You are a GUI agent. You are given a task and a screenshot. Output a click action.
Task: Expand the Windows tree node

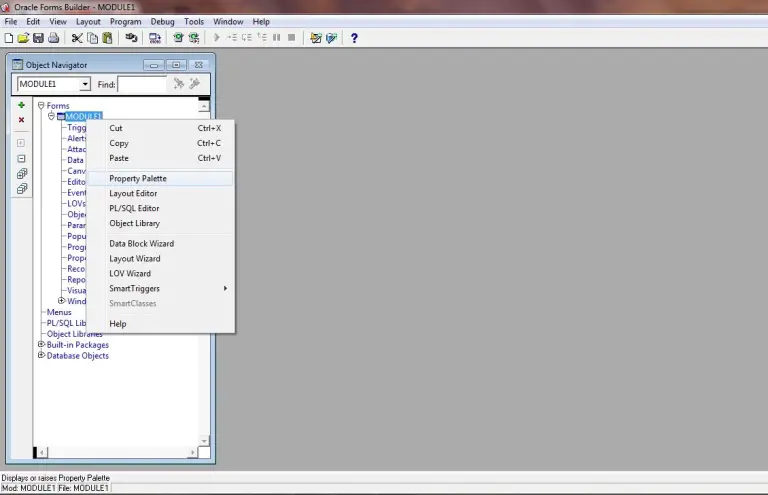(62, 301)
